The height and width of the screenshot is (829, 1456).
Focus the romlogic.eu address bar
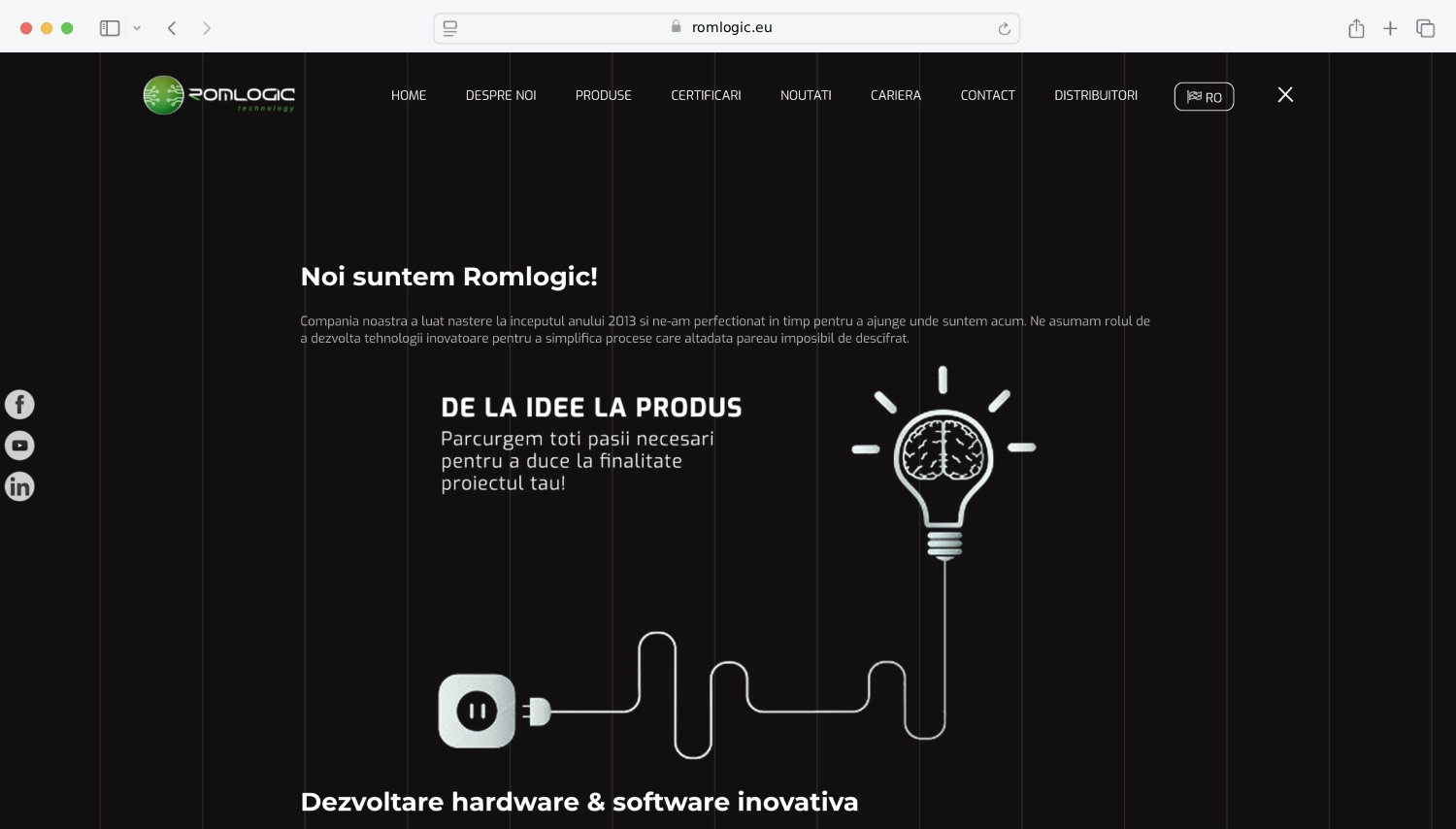pyautogui.click(x=726, y=28)
